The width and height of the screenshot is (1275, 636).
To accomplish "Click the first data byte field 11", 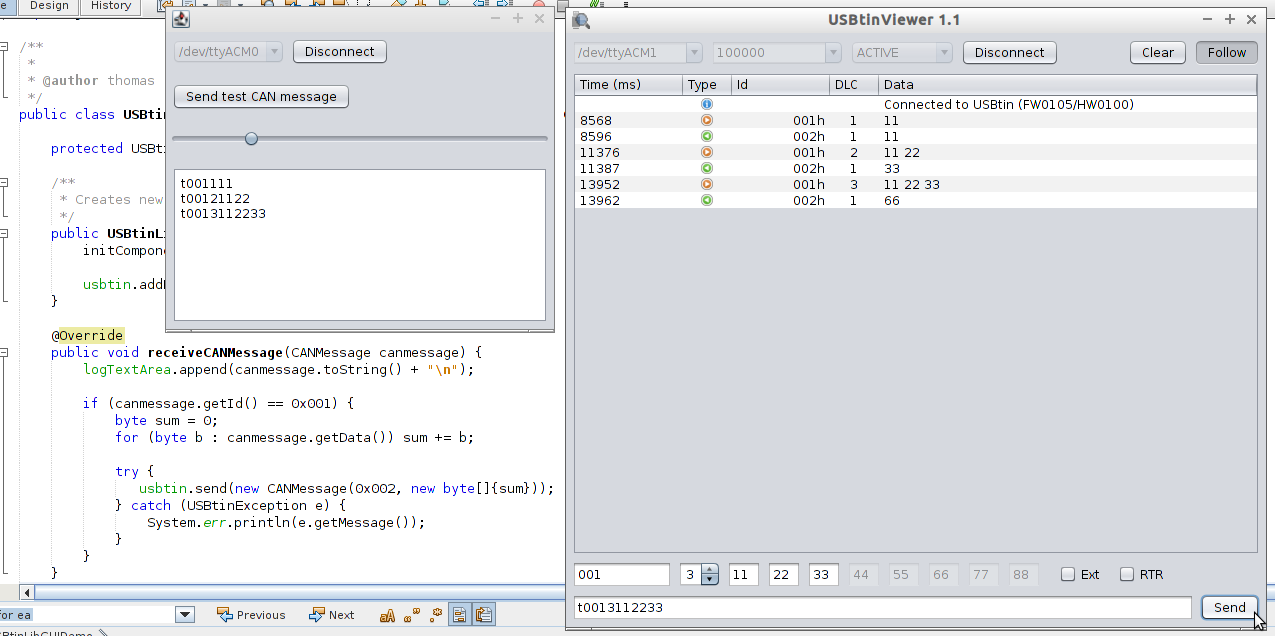I will (x=744, y=575).
